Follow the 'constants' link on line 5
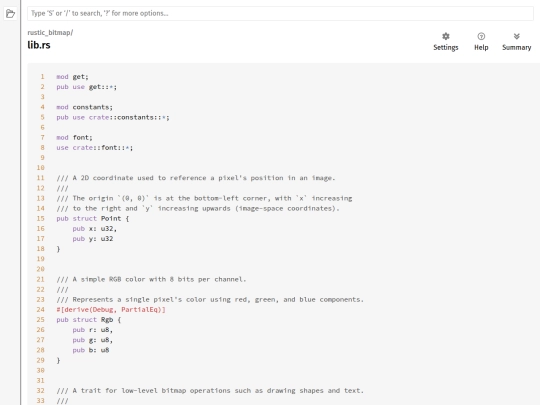 tap(135, 117)
